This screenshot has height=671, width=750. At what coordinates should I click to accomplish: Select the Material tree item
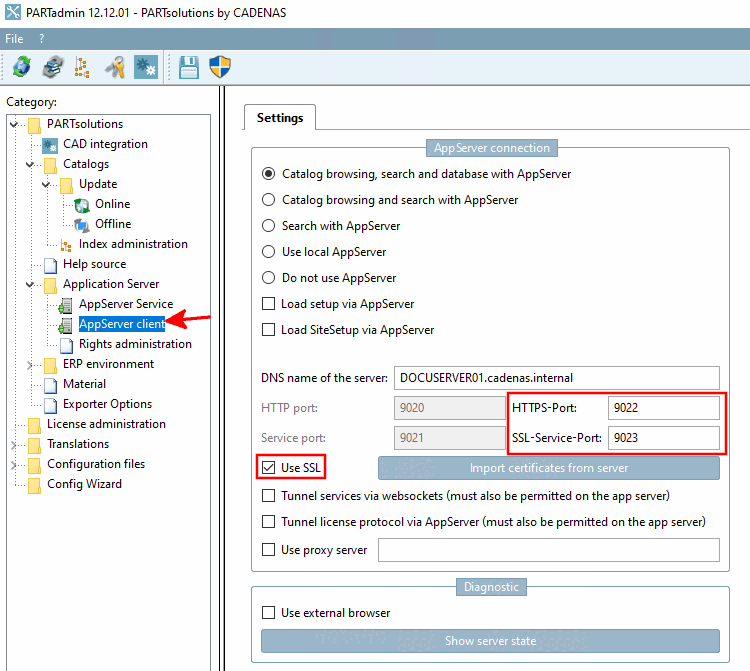tap(84, 384)
